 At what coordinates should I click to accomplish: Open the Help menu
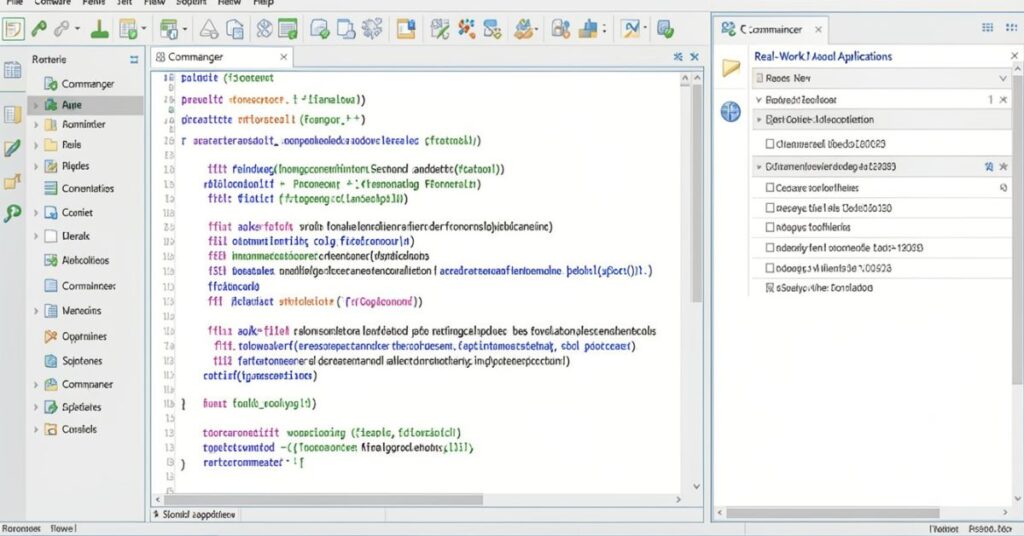[x=264, y=3]
